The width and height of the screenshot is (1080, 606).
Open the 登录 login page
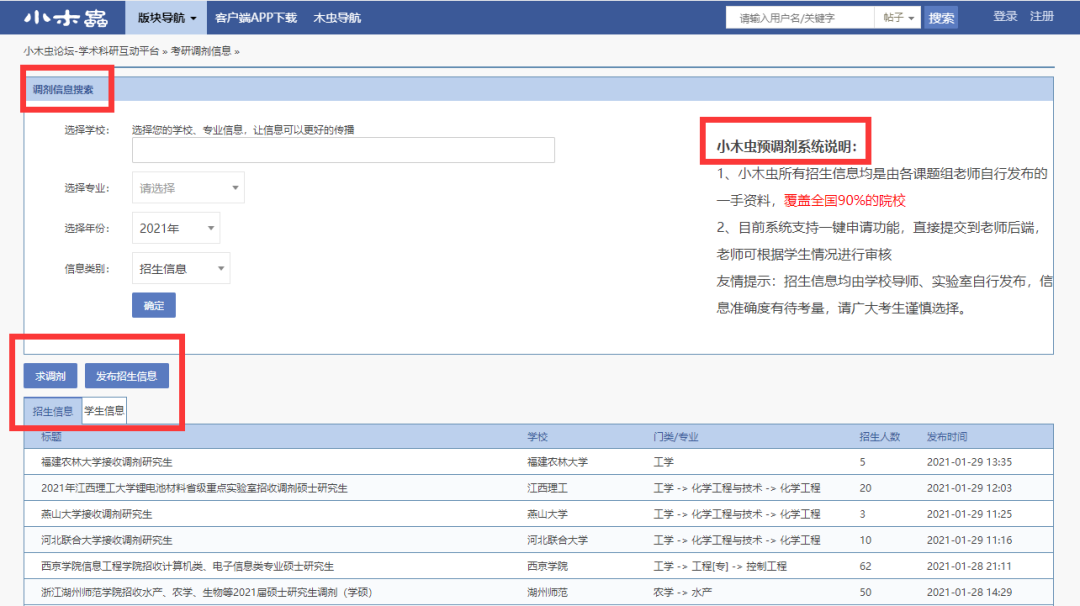pyautogui.click(x=1004, y=16)
